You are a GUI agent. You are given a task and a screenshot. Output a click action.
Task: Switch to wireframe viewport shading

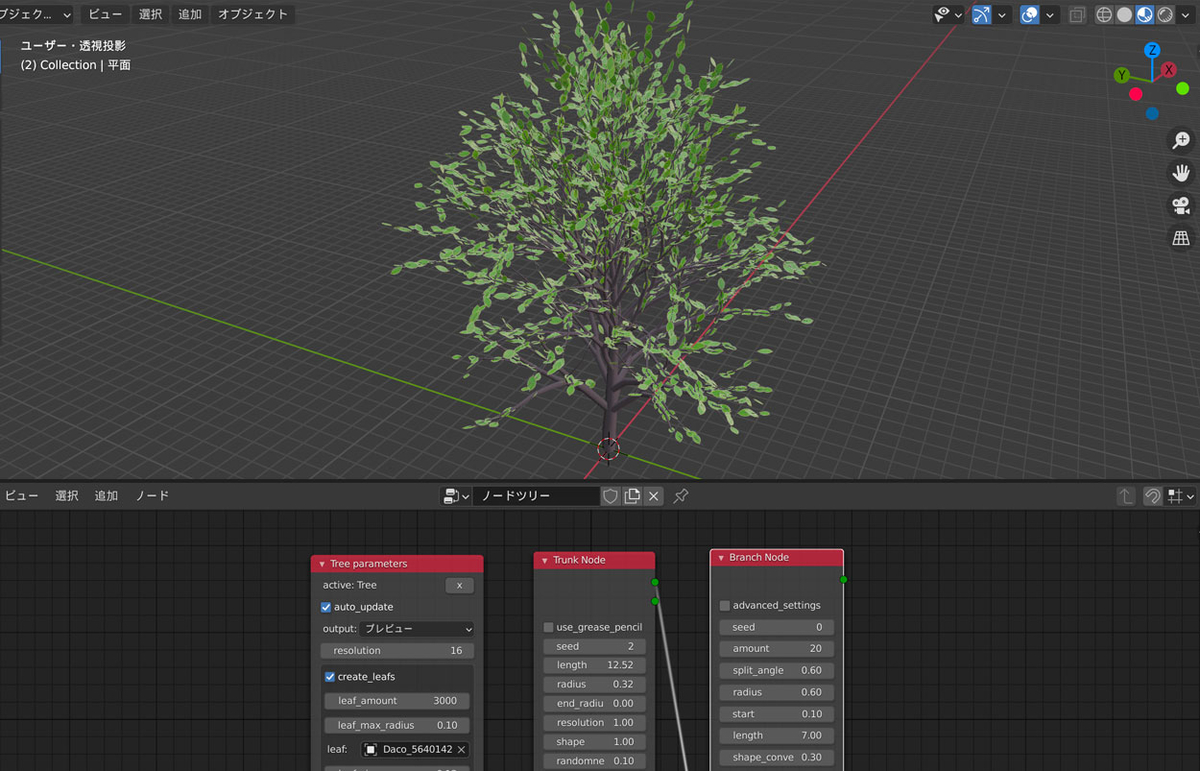[1104, 15]
